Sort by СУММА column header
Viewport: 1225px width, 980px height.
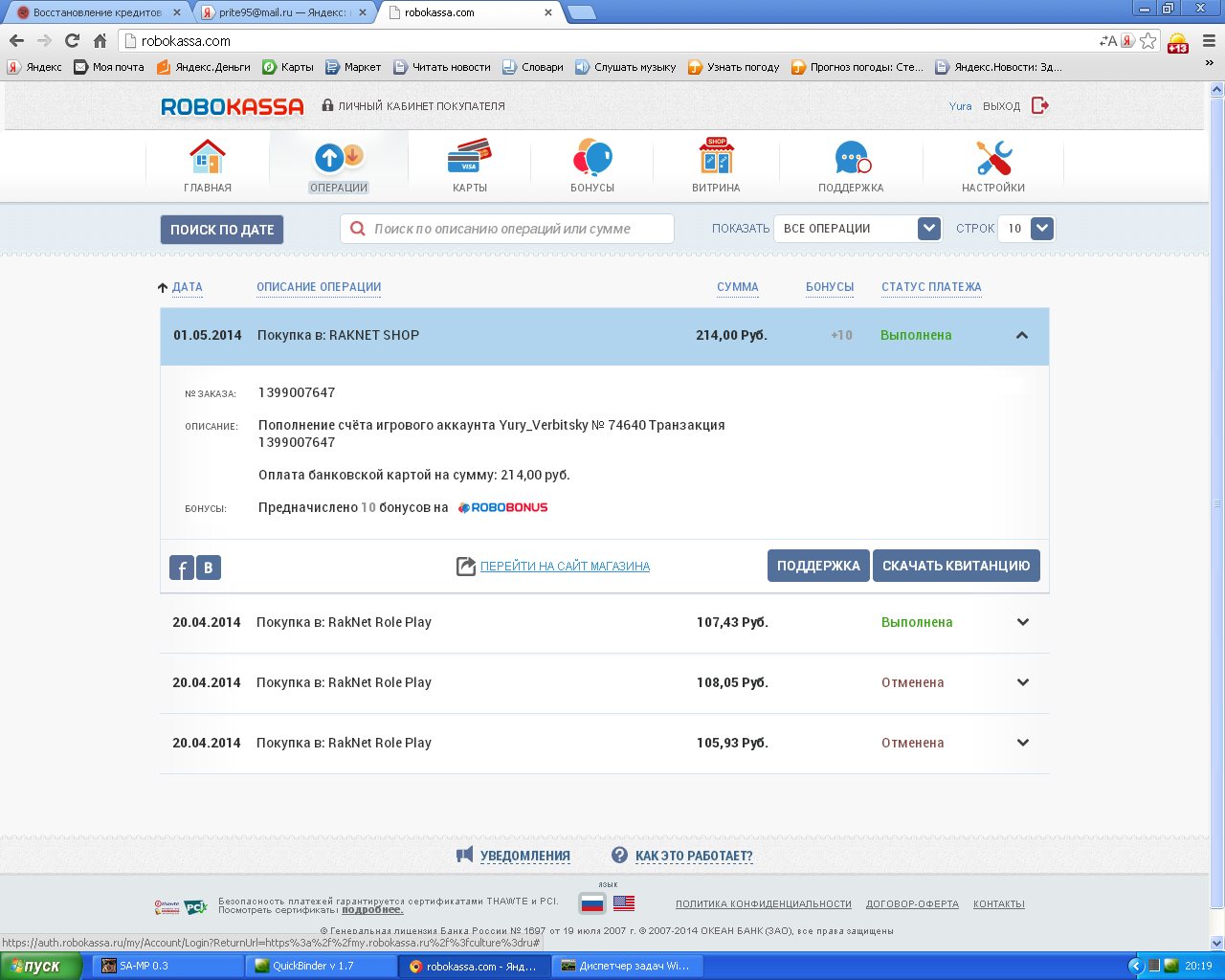pyautogui.click(x=738, y=287)
